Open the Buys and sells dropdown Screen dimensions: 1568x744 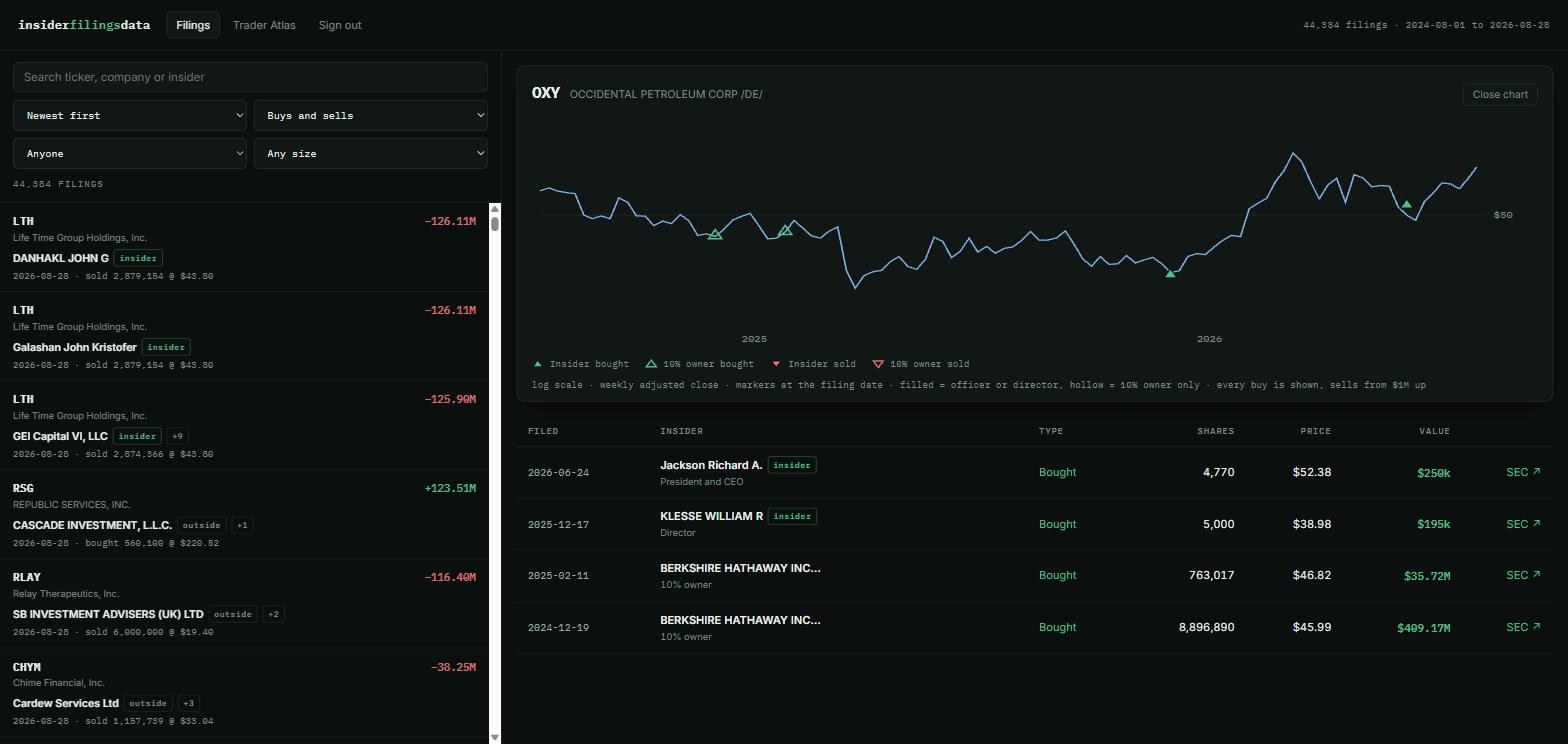pos(370,115)
